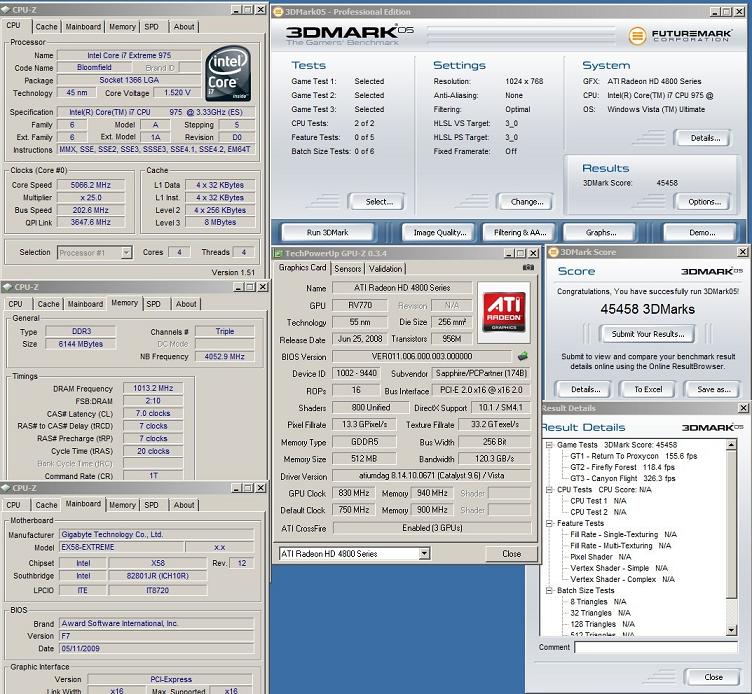Click the ATI Radeon logo in GPU-Z
This screenshot has height=694, width=752.
[x=504, y=312]
